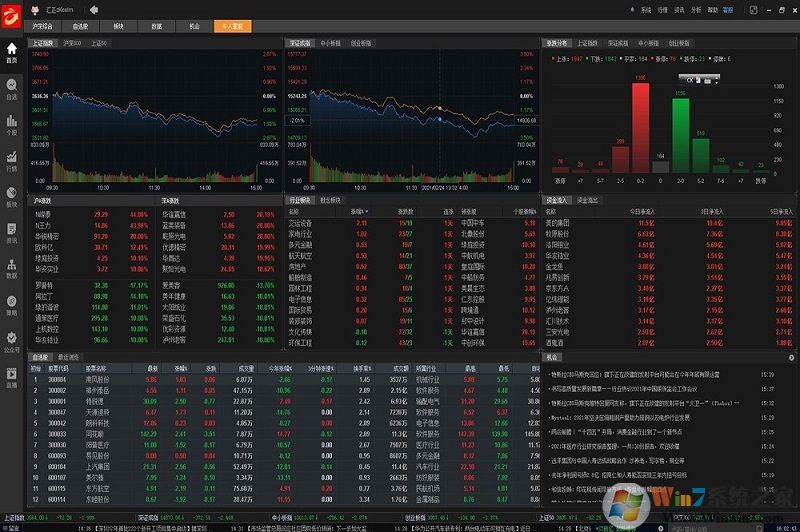Open the 行情 menu in title bar

click(663, 10)
